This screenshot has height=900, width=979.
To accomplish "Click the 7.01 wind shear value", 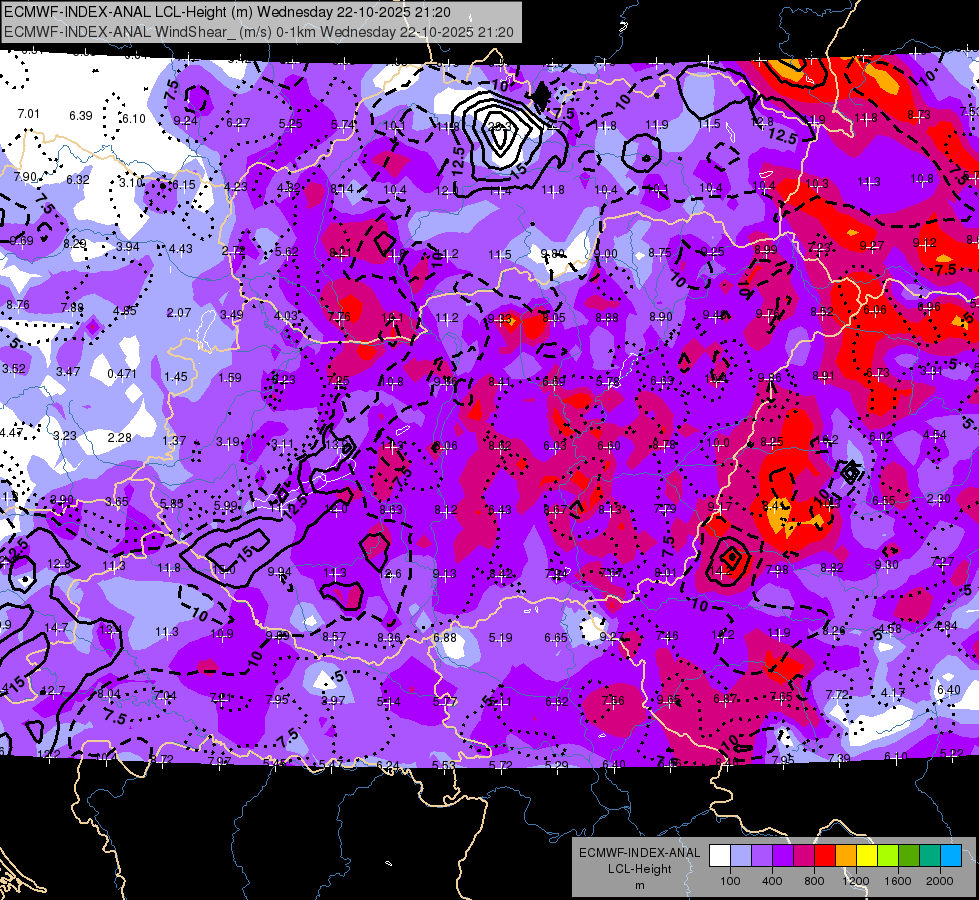I will pos(29,114).
